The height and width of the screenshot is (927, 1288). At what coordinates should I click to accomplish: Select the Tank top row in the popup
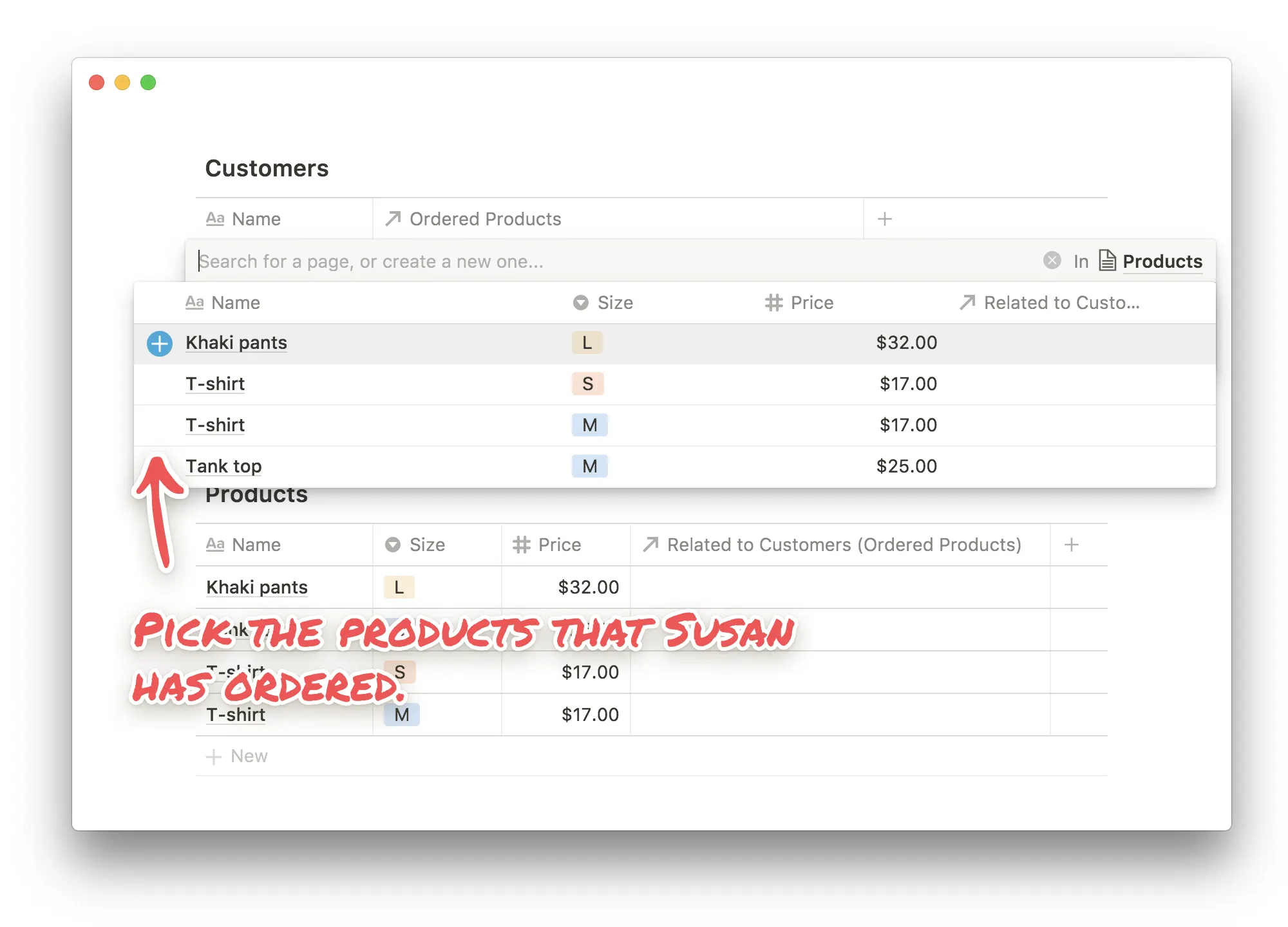coord(223,466)
